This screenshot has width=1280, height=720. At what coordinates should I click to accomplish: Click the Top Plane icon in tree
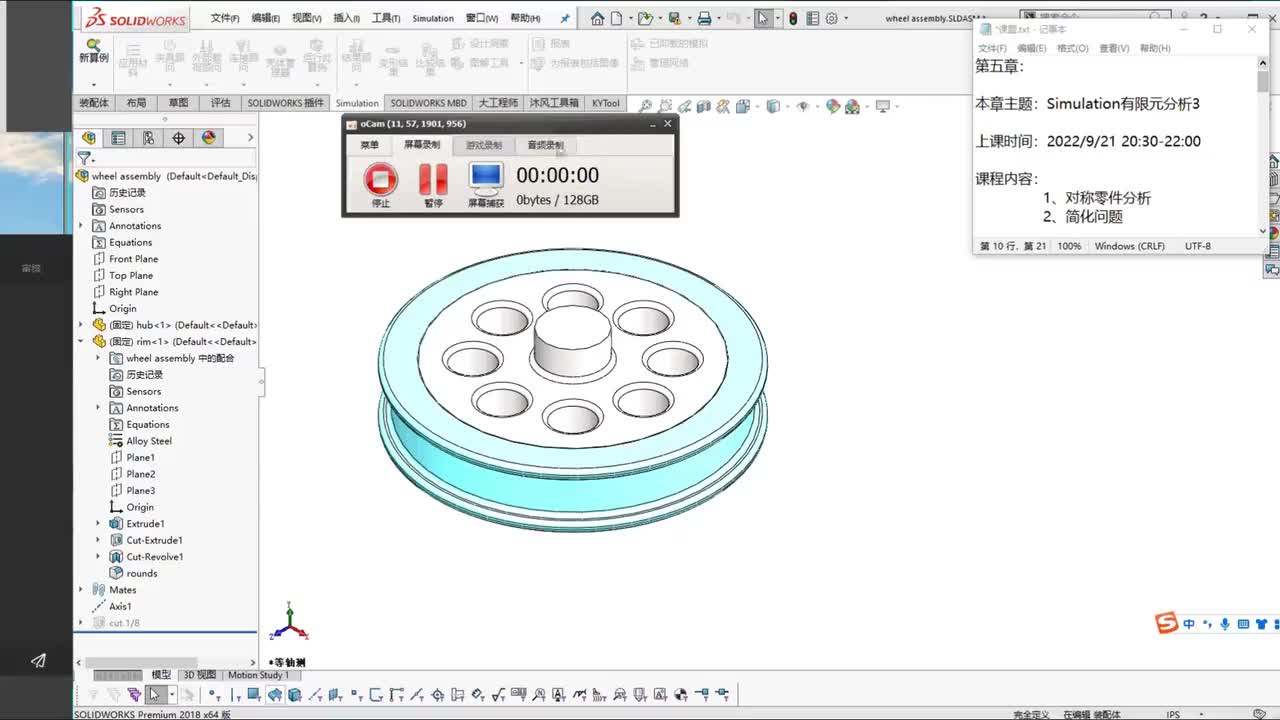[99, 275]
